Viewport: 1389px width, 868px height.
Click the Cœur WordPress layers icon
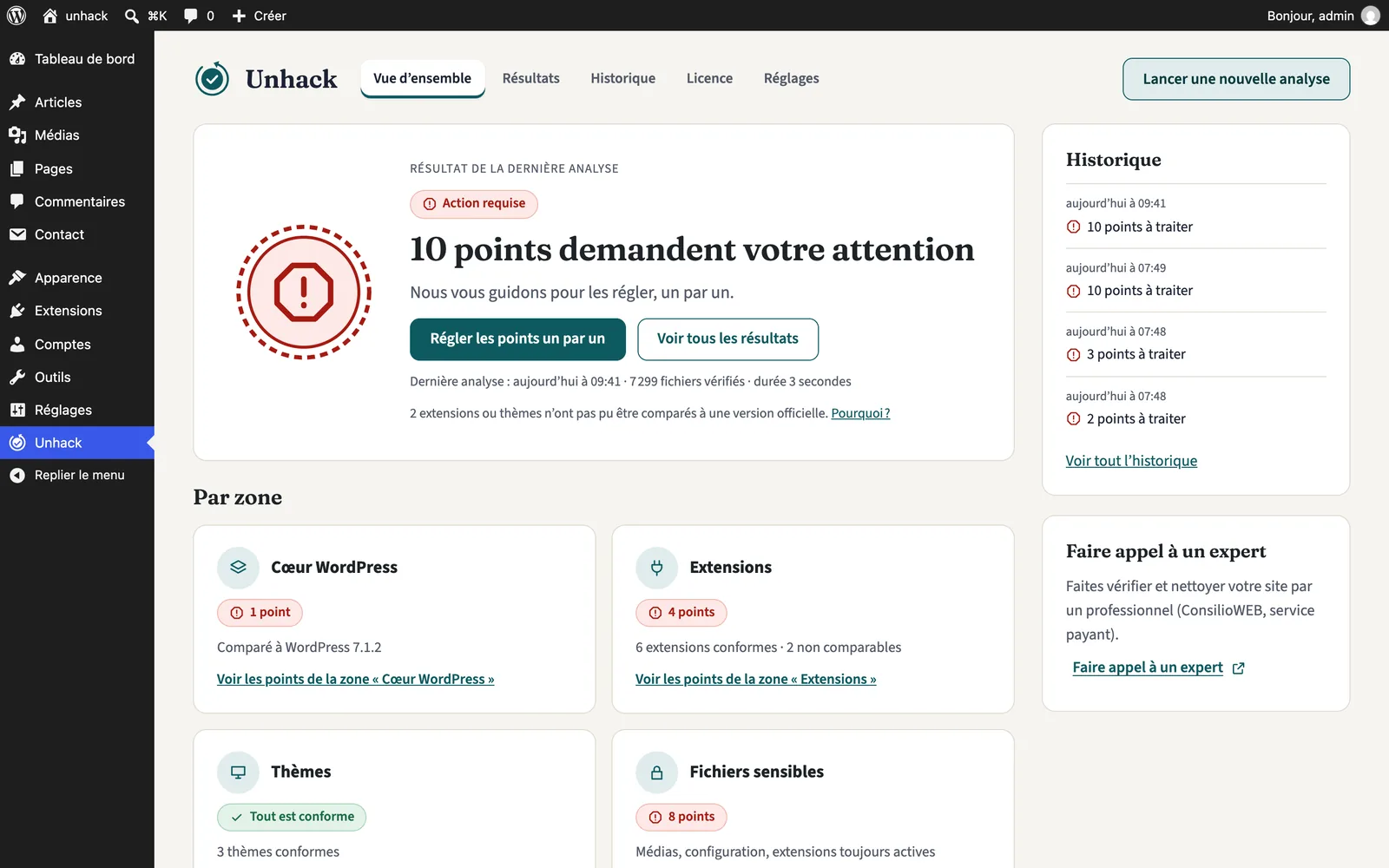click(238, 568)
